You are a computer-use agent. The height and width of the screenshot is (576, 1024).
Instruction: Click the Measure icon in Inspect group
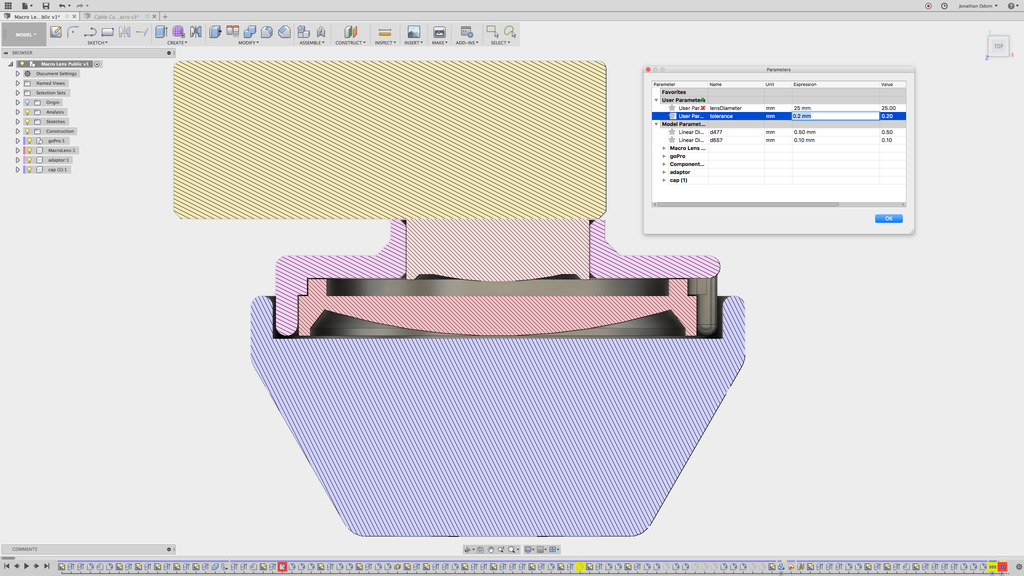(x=384, y=32)
